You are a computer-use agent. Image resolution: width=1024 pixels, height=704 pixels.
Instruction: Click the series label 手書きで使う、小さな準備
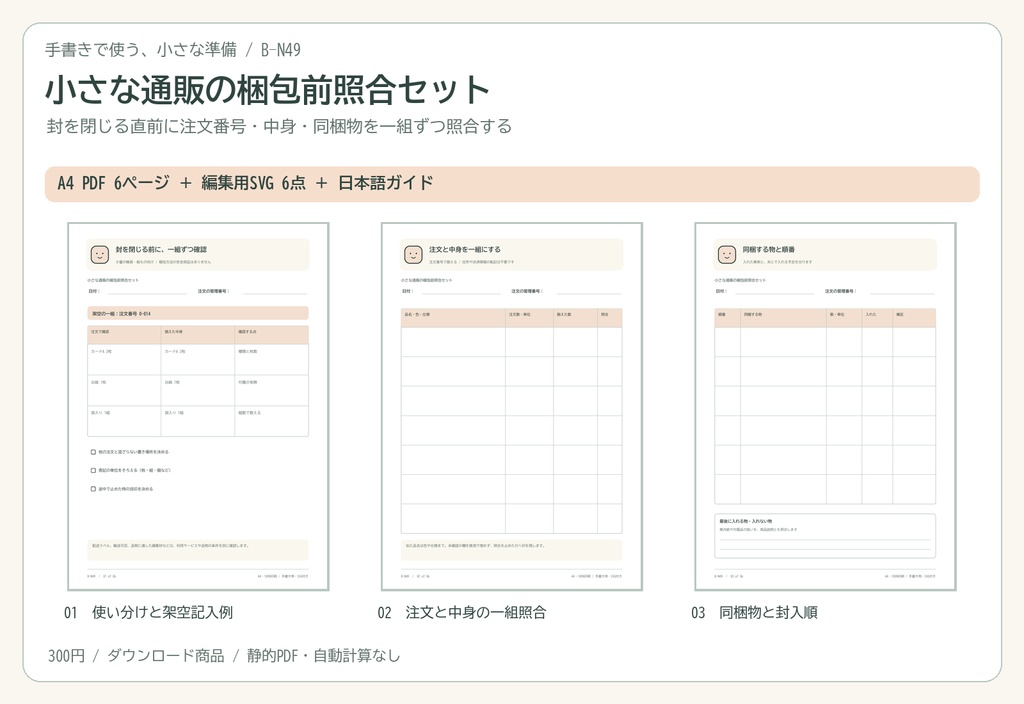click(x=141, y=50)
